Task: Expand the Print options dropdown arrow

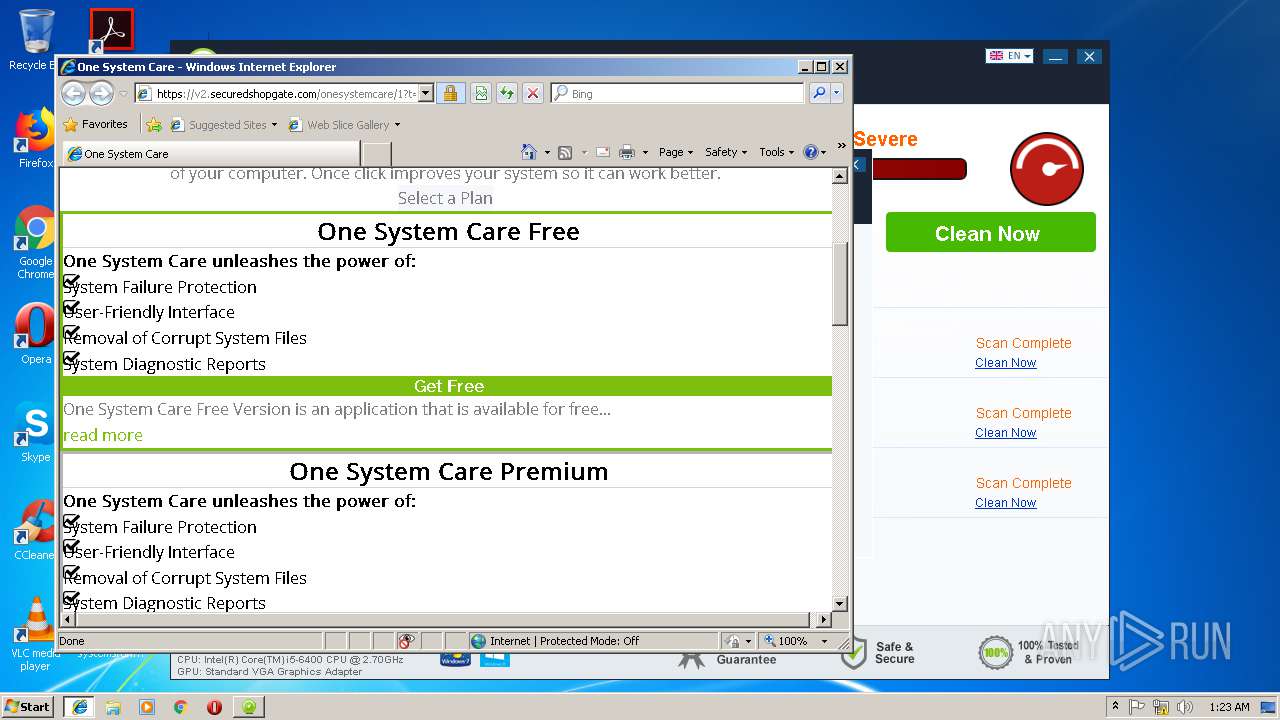Action: [645, 153]
